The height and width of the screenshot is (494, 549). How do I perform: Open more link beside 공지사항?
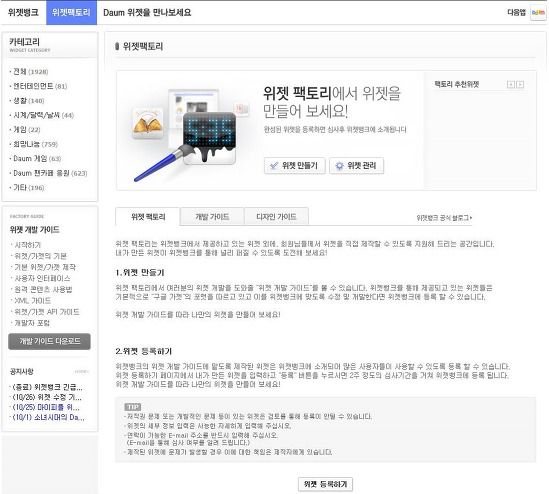click(x=82, y=372)
